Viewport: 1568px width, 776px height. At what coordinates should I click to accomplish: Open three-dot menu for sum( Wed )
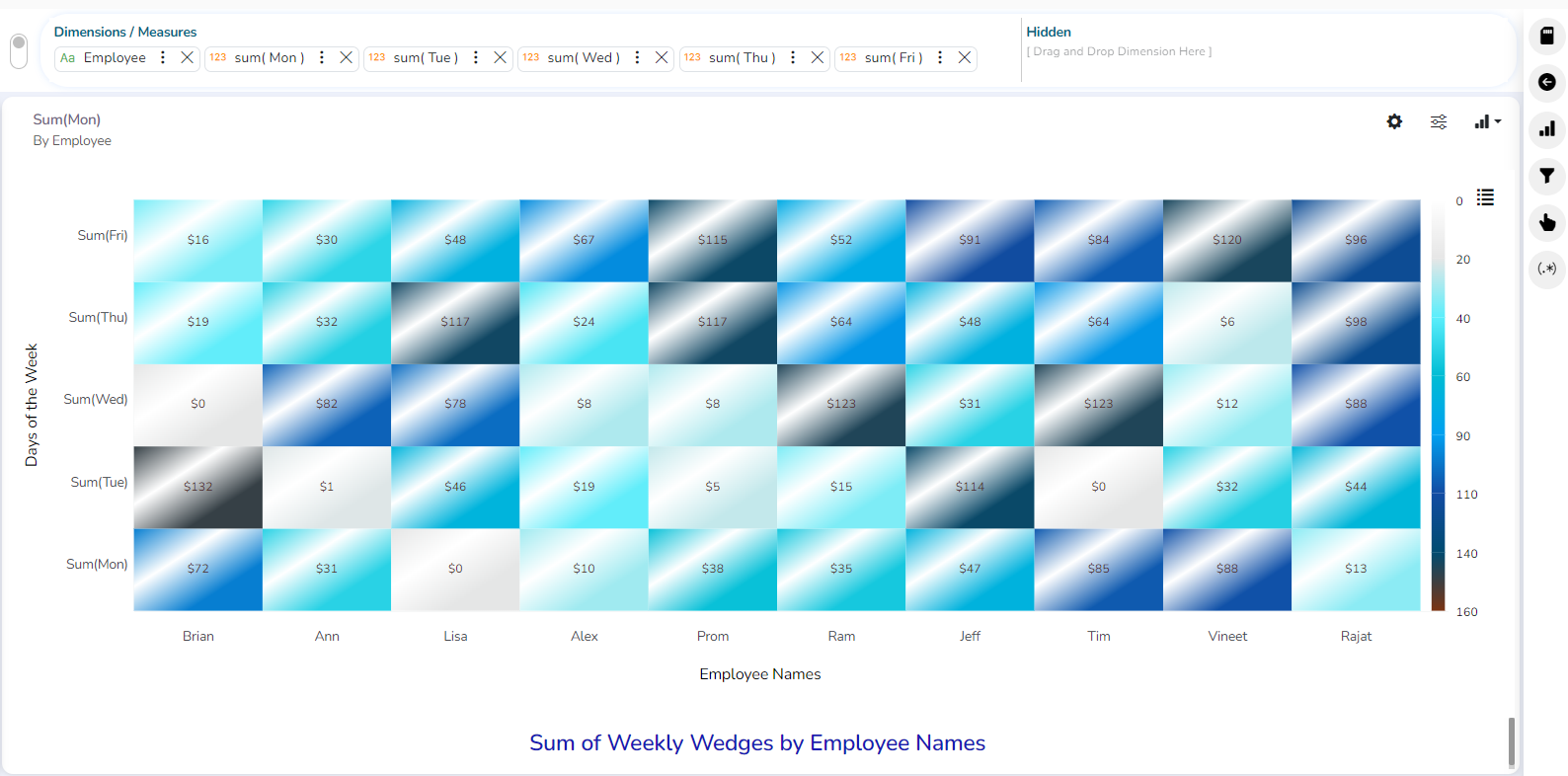click(637, 58)
